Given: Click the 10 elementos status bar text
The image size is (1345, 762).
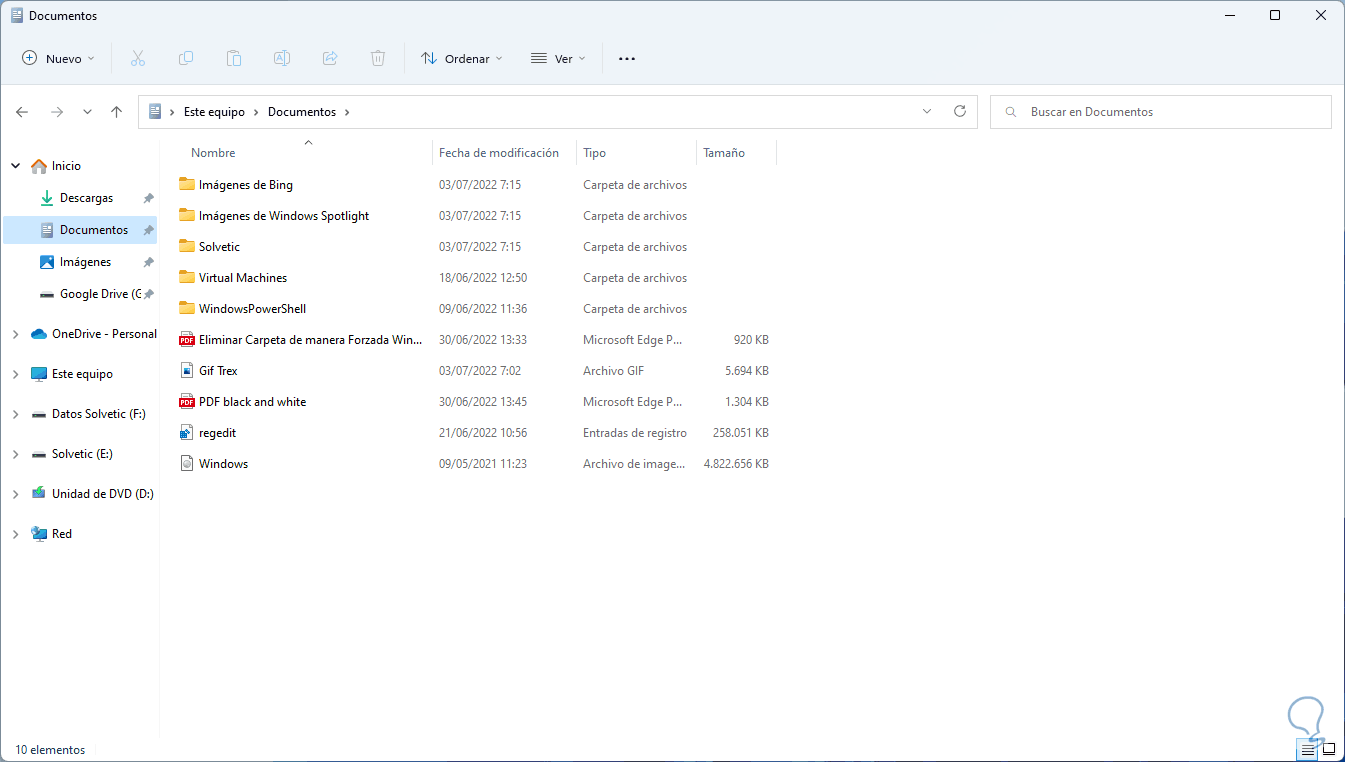Looking at the screenshot, I should 50,750.
